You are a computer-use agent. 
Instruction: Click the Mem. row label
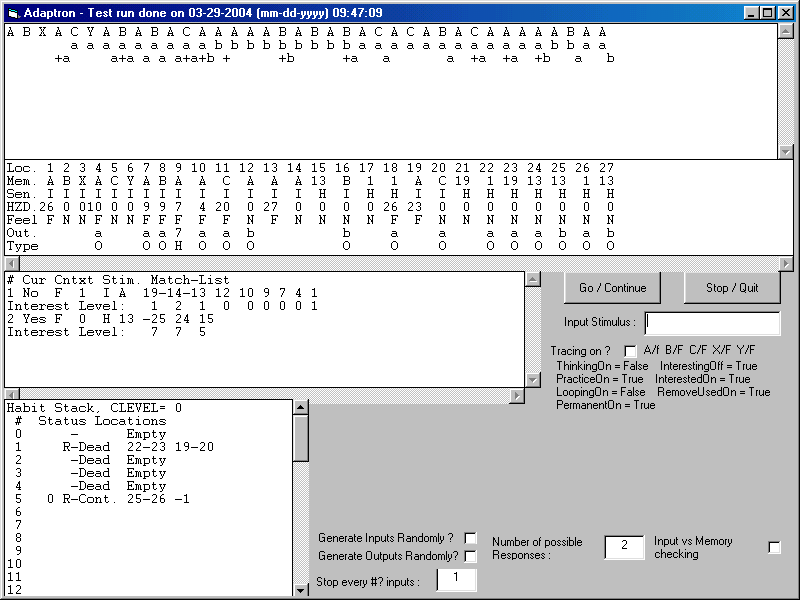tap(22, 181)
